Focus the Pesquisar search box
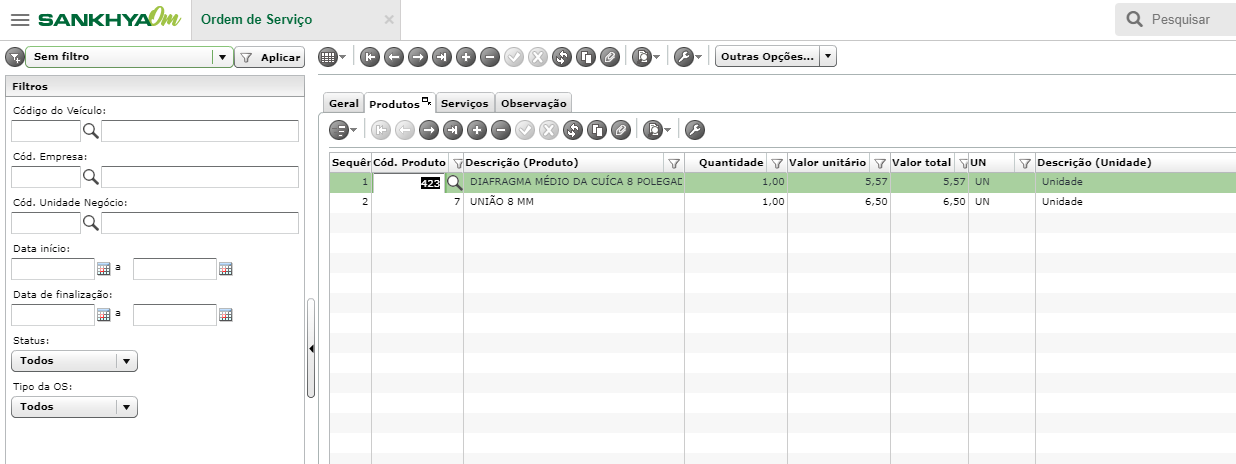 (1175, 19)
